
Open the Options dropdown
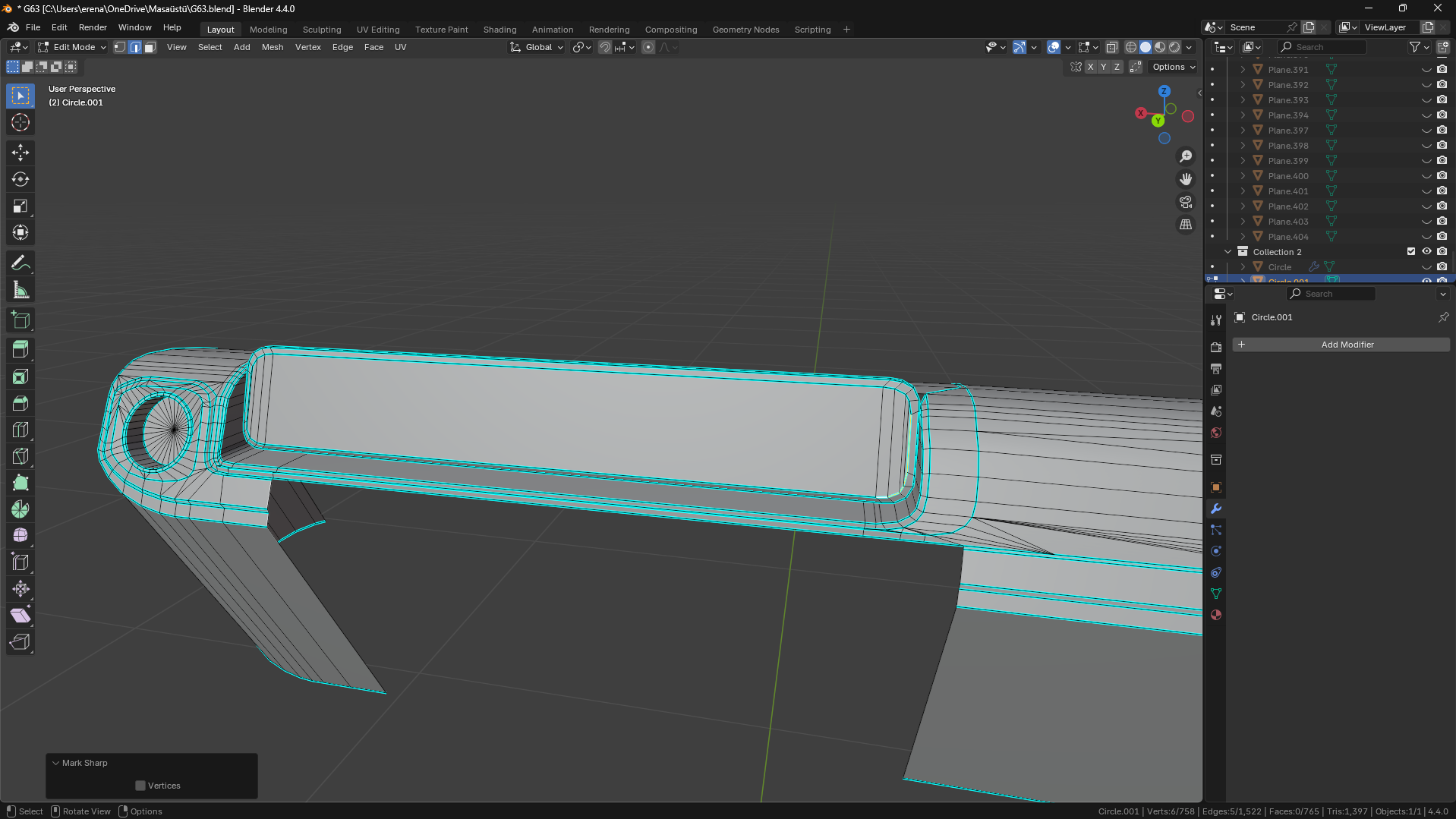tap(1174, 67)
